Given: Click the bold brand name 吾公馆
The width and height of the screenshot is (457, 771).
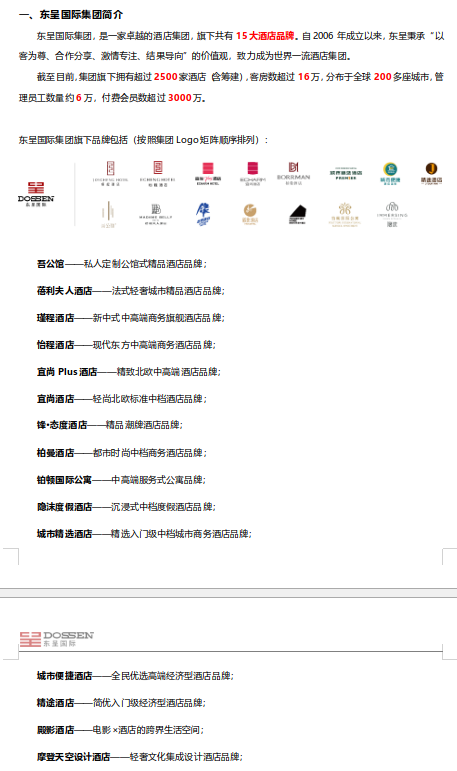Looking at the screenshot, I should click(x=51, y=264).
